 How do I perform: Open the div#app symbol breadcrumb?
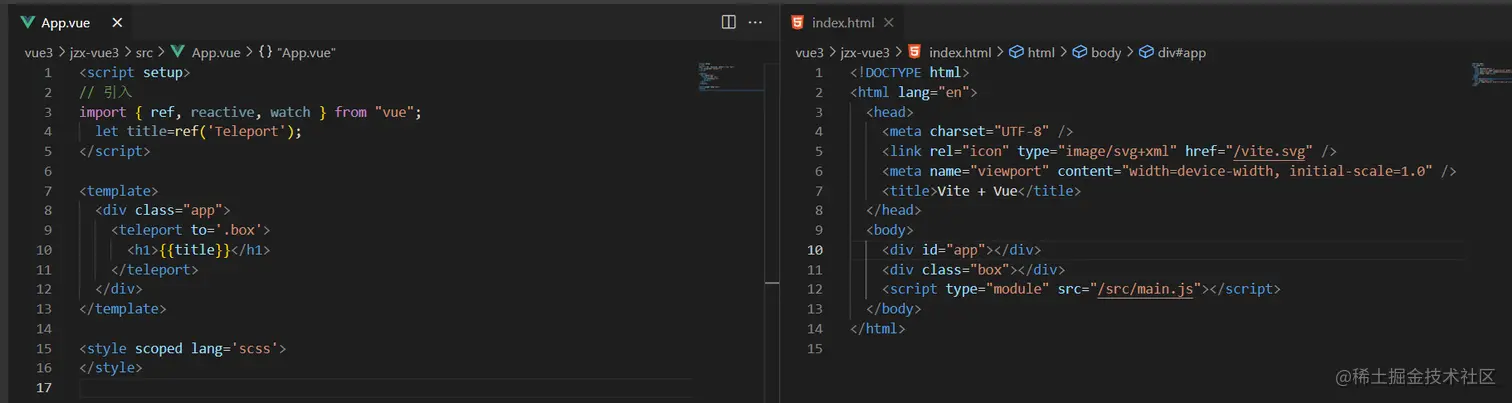coord(1182,52)
